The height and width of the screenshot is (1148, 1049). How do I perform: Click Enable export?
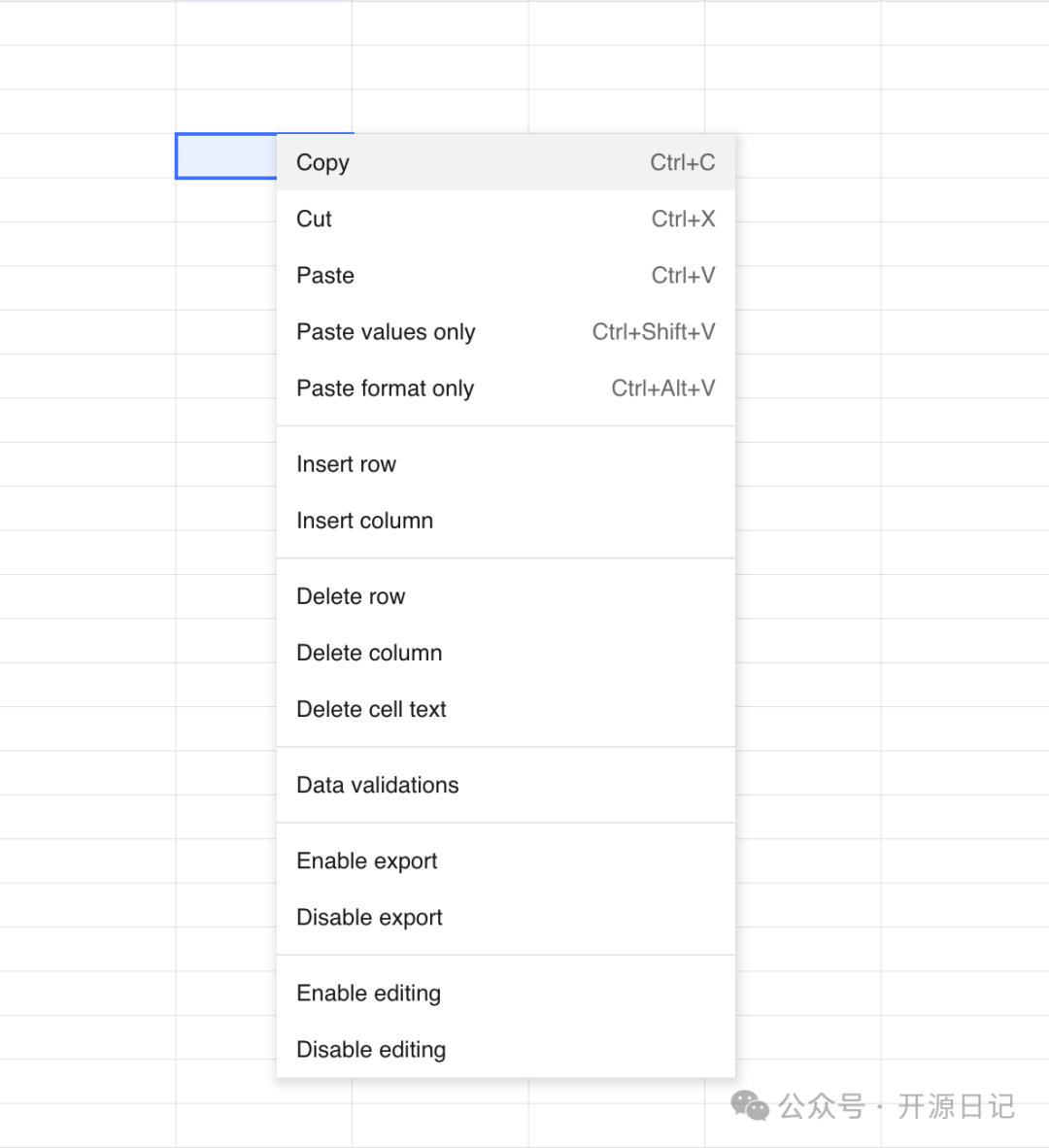366,861
